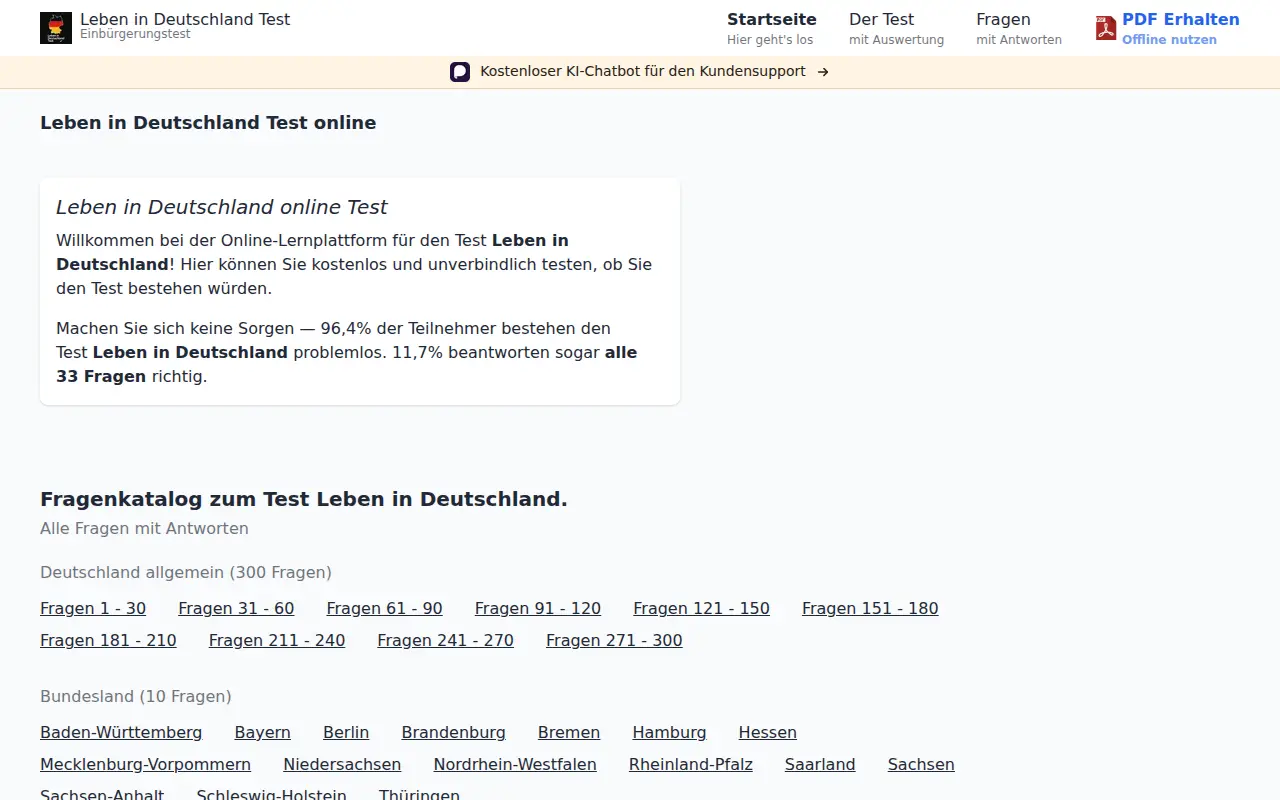Click the 'Einbürgerungstest' subtitle under site title
The image size is (1280, 800).
135,34
